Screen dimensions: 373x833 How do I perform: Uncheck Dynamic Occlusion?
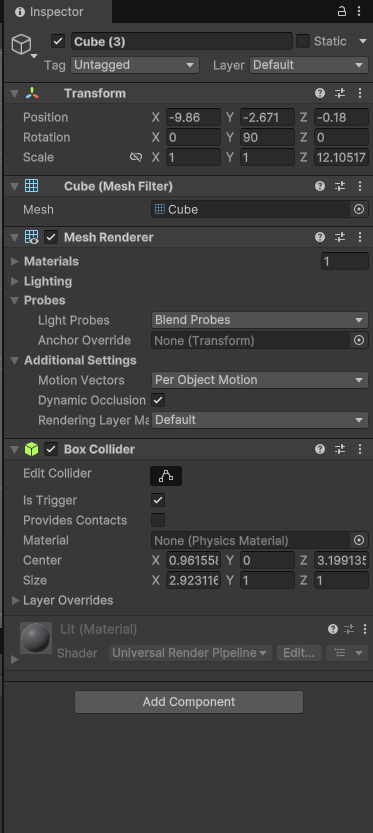(158, 400)
